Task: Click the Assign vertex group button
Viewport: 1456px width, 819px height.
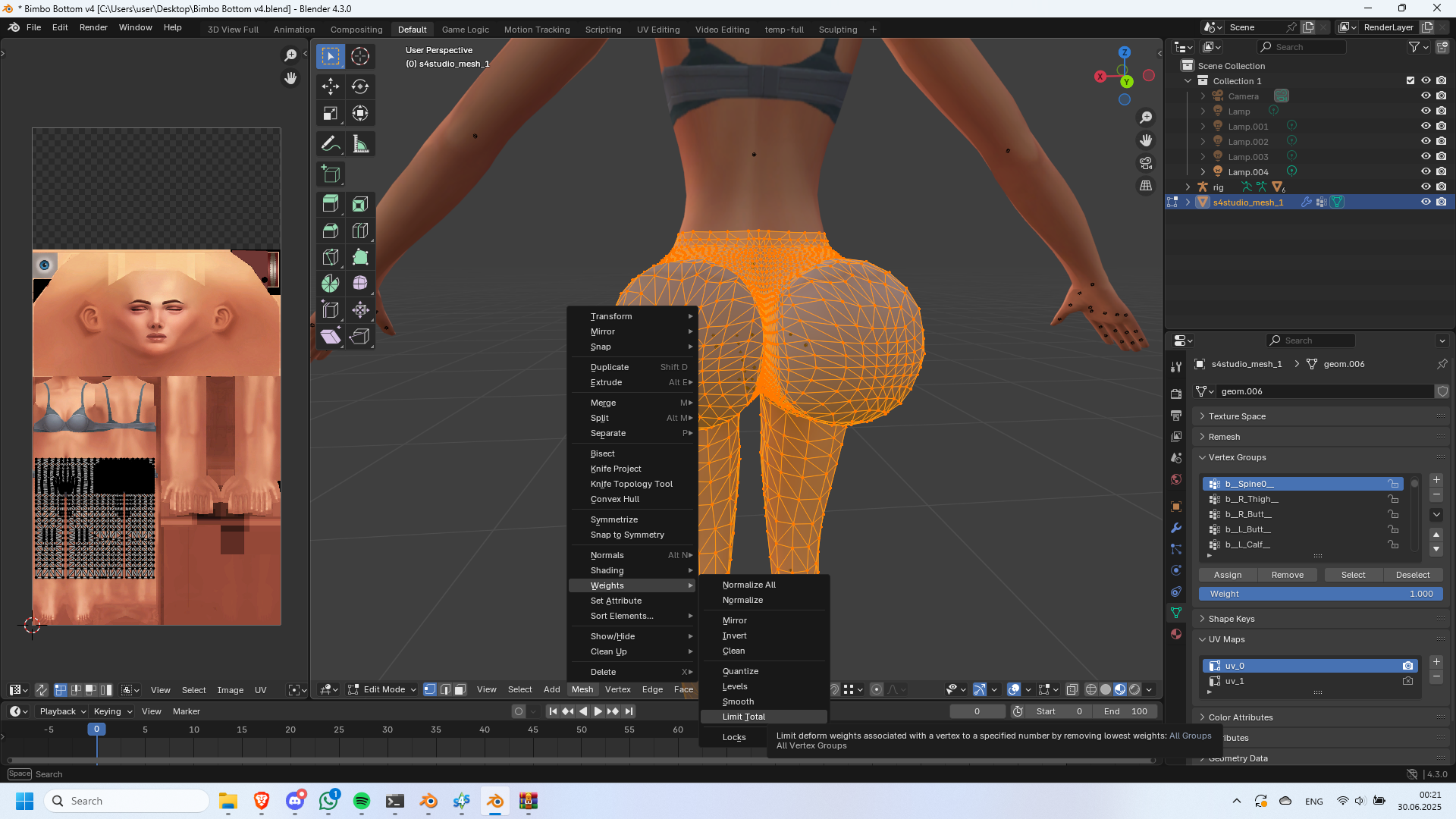Action: (1228, 575)
